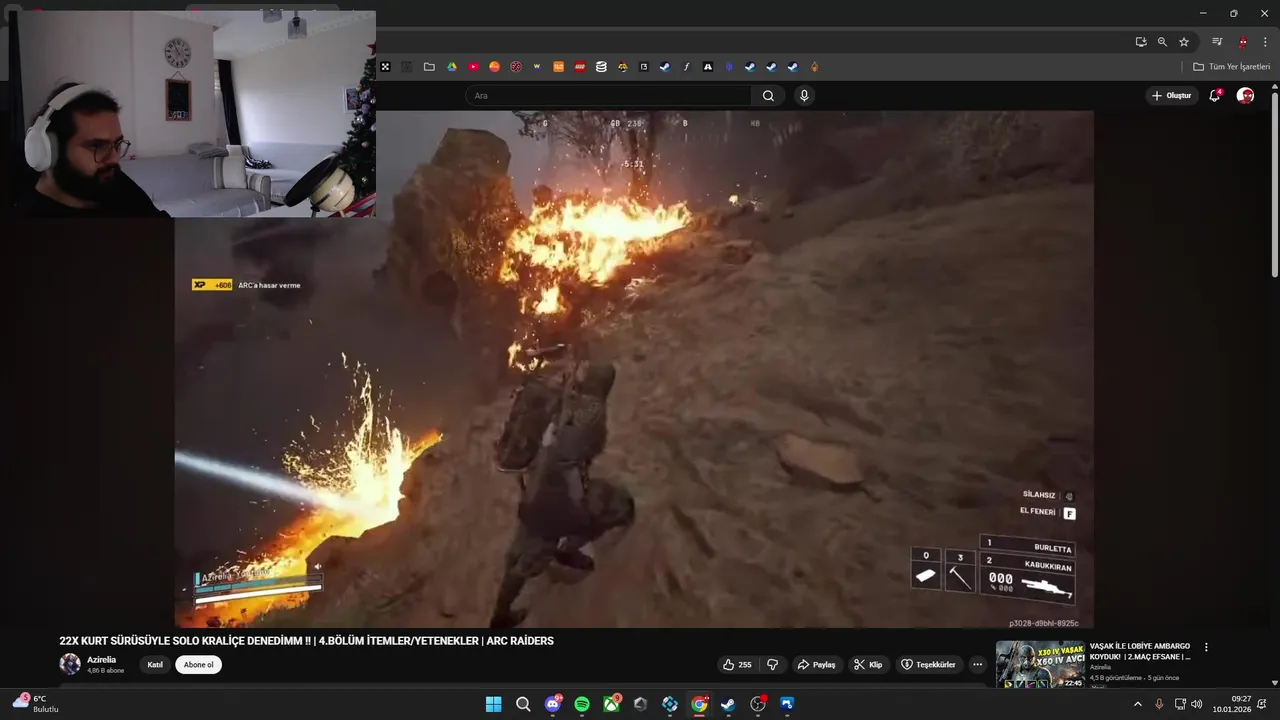Image resolution: width=1280 pixels, height=720 pixels.
Task: Click the system tray microphone icon
Action: point(1159,704)
